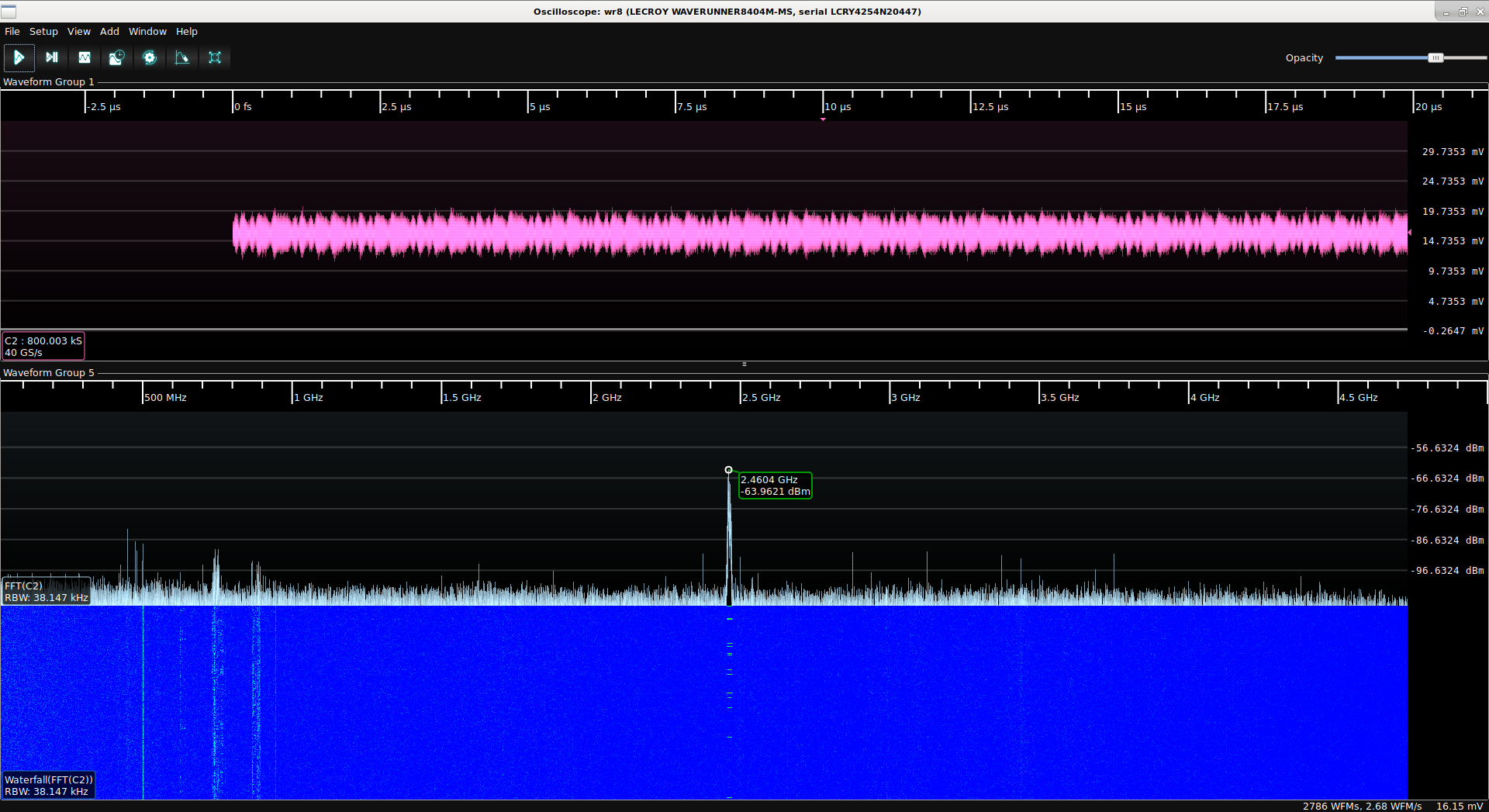Click the 500 MHz frequency axis label
Image resolution: width=1489 pixels, height=812 pixels.
tap(166, 398)
